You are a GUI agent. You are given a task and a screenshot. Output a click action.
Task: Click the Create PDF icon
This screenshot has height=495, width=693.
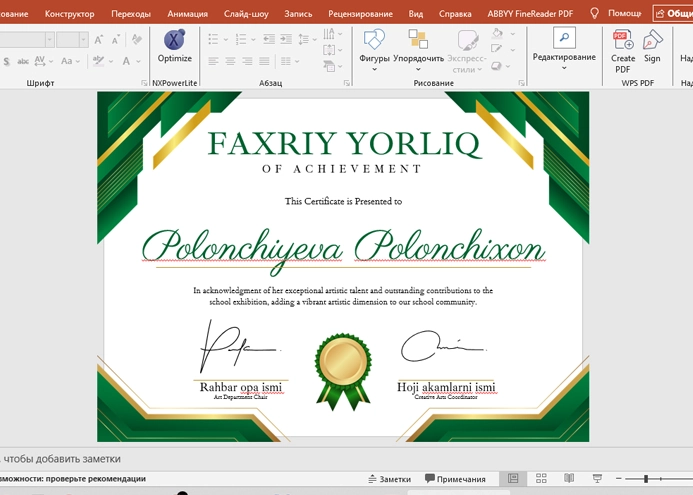coord(623,51)
